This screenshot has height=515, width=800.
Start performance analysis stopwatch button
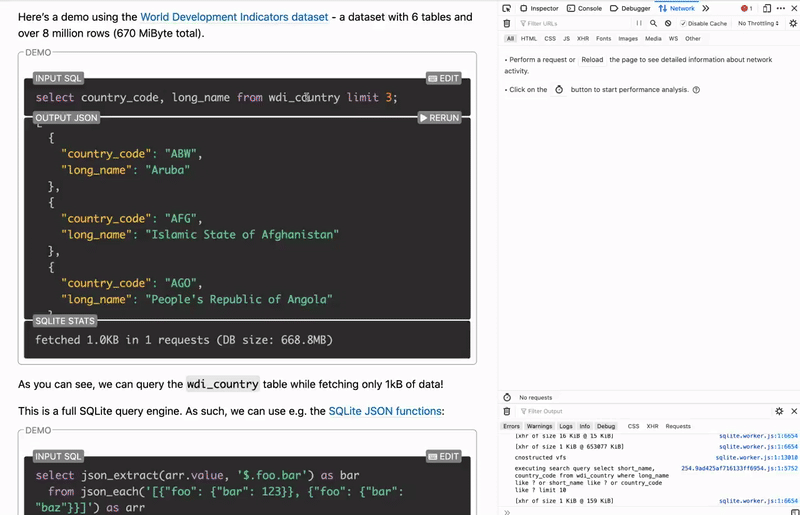click(559, 90)
